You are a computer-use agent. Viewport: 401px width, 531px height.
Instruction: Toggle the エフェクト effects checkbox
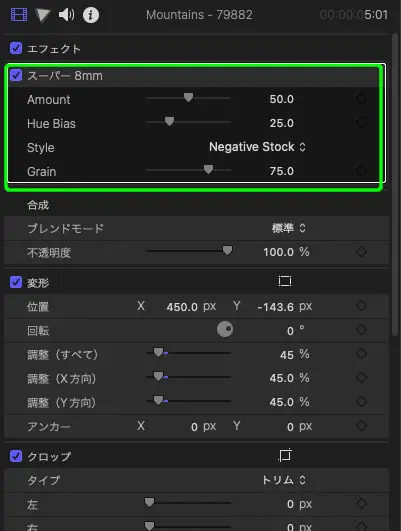pos(16,48)
